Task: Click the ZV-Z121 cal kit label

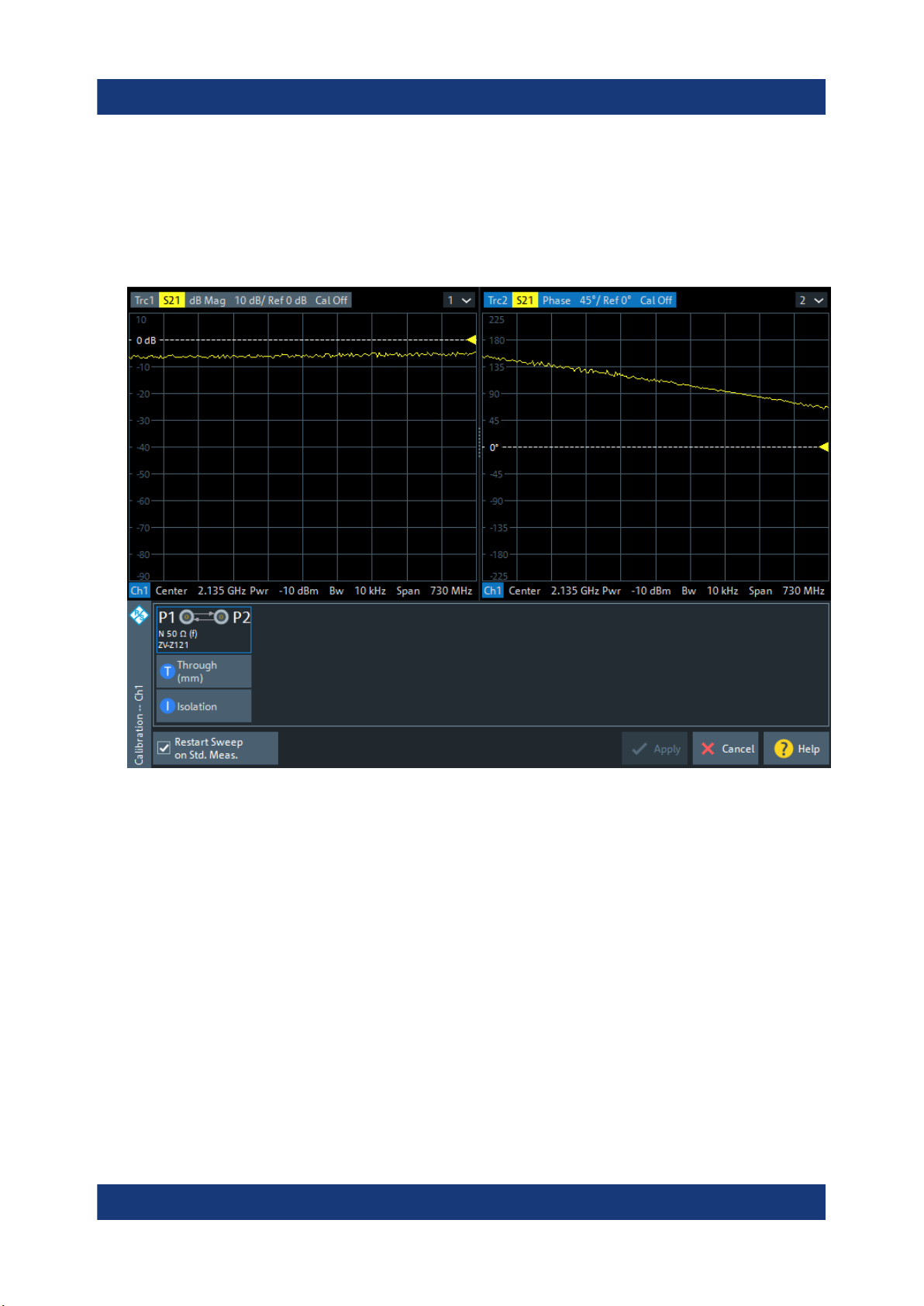Action: pos(174,645)
